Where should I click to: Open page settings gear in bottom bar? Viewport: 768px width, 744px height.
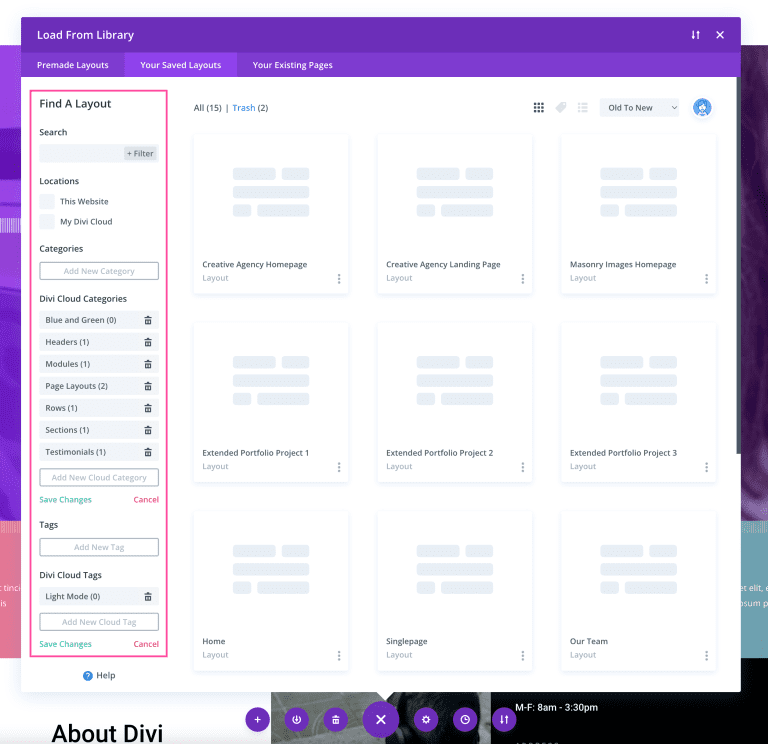(426, 719)
